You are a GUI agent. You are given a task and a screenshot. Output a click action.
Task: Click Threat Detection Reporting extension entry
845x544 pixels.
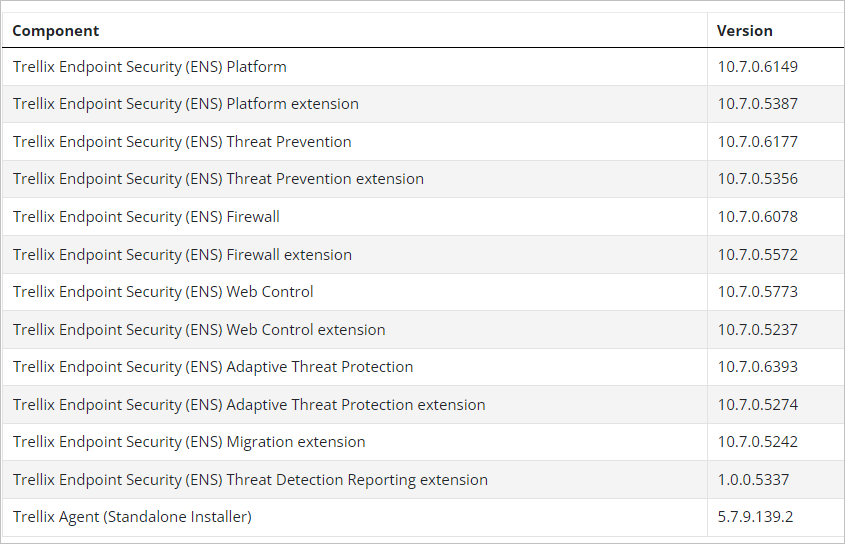(250, 479)
